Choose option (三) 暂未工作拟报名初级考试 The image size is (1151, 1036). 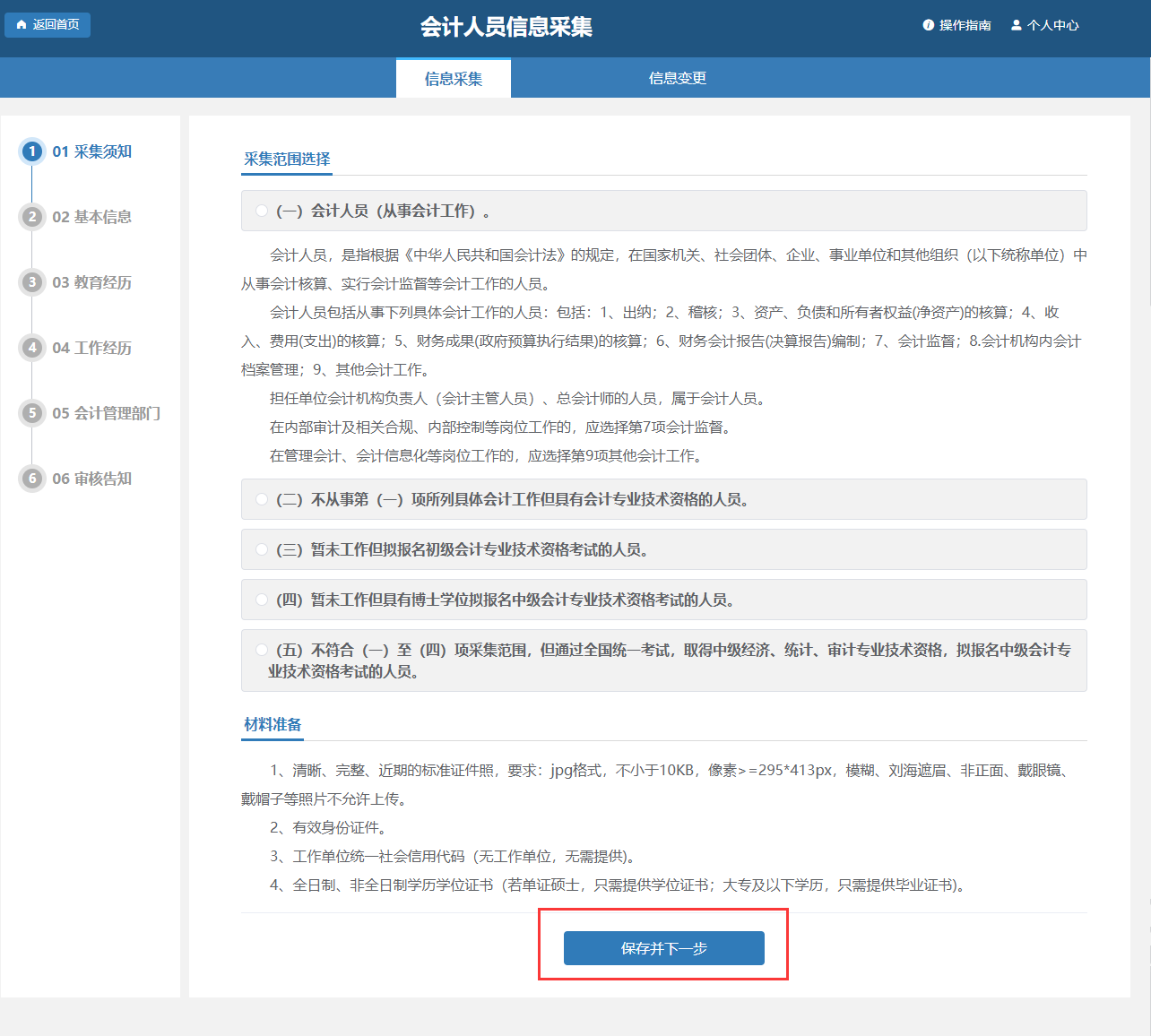click(262, 549)
